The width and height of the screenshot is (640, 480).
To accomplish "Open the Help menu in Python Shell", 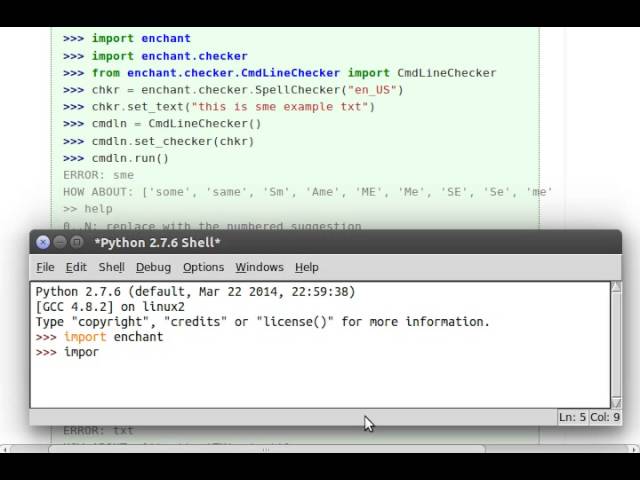I will (307, 267).
